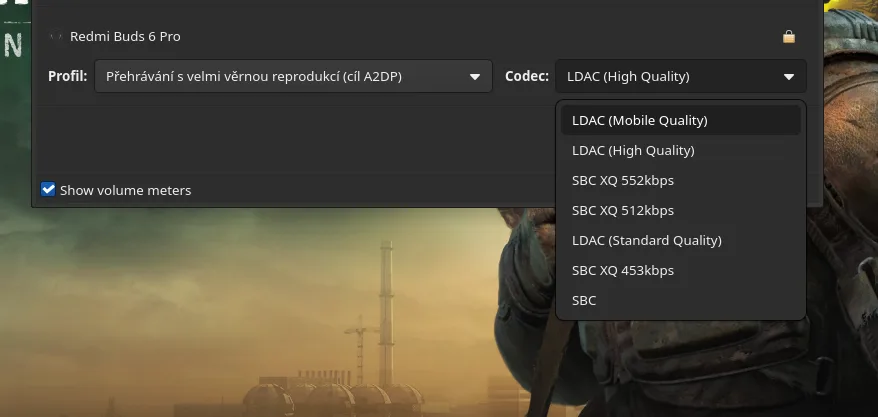This screenshot has width=878, height=417.
Task: Click the Codec dropdown arrow
Action: pyautogui.click(x=789, y=77)
